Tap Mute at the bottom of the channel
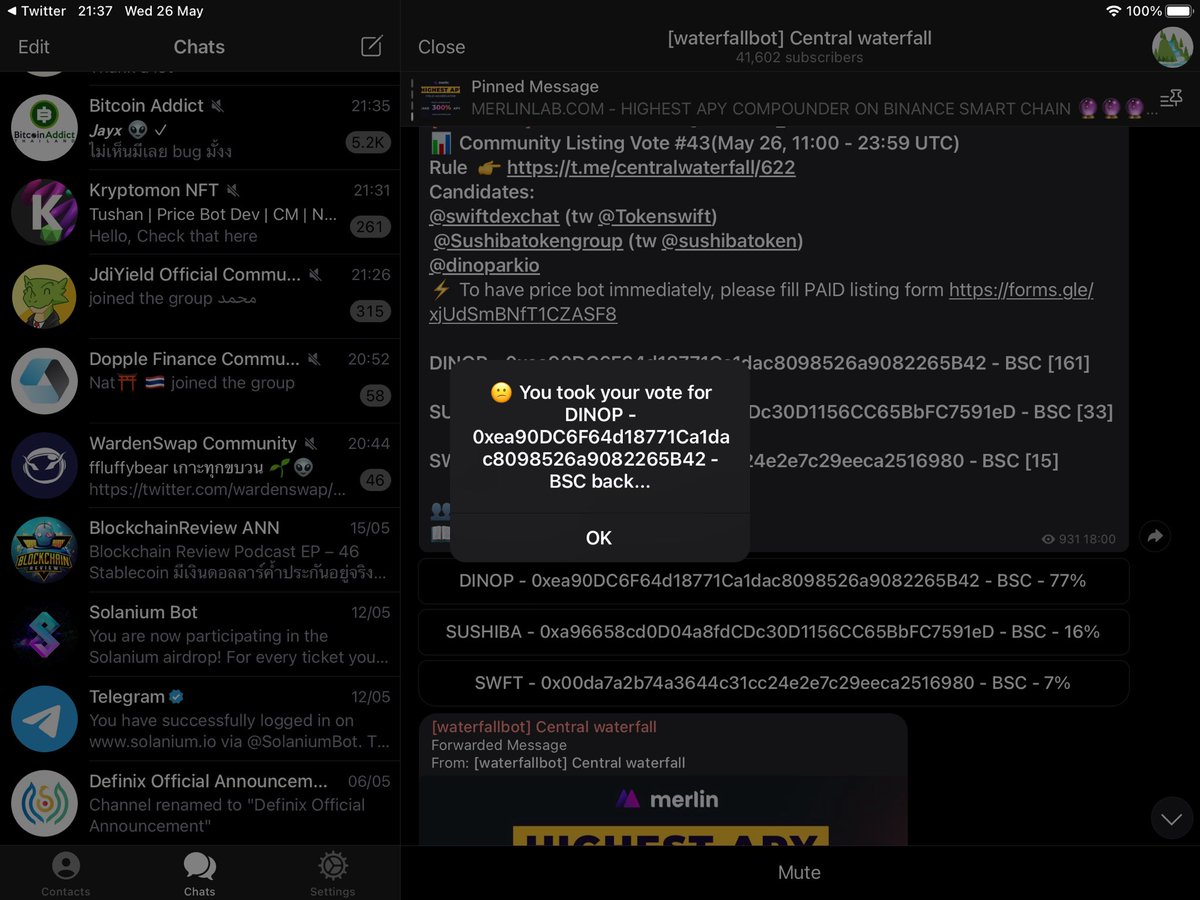Viewport: 1200px width, 900px height. click(799, 872)
